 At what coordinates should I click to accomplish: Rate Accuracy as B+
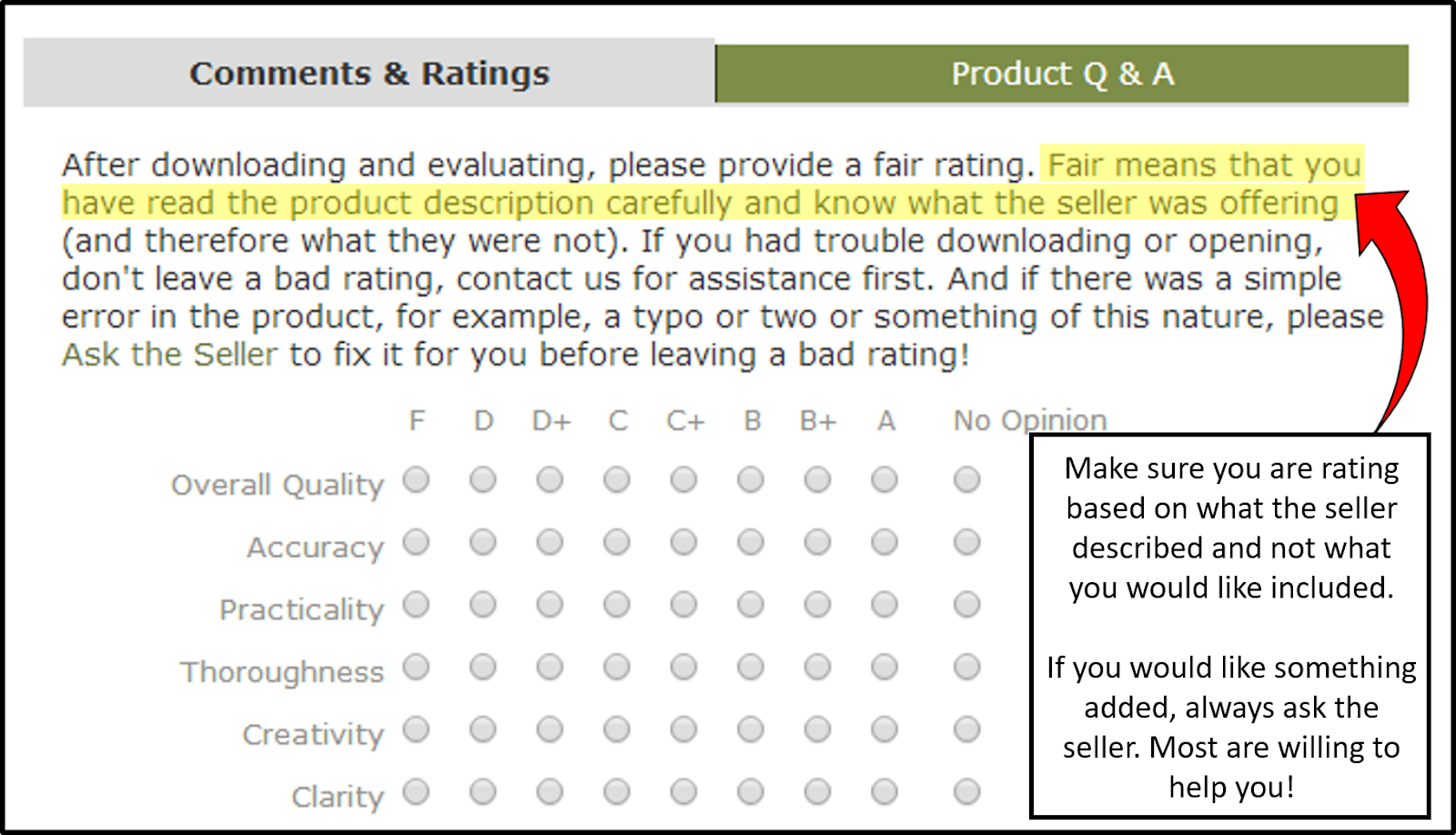click(817, 542)
